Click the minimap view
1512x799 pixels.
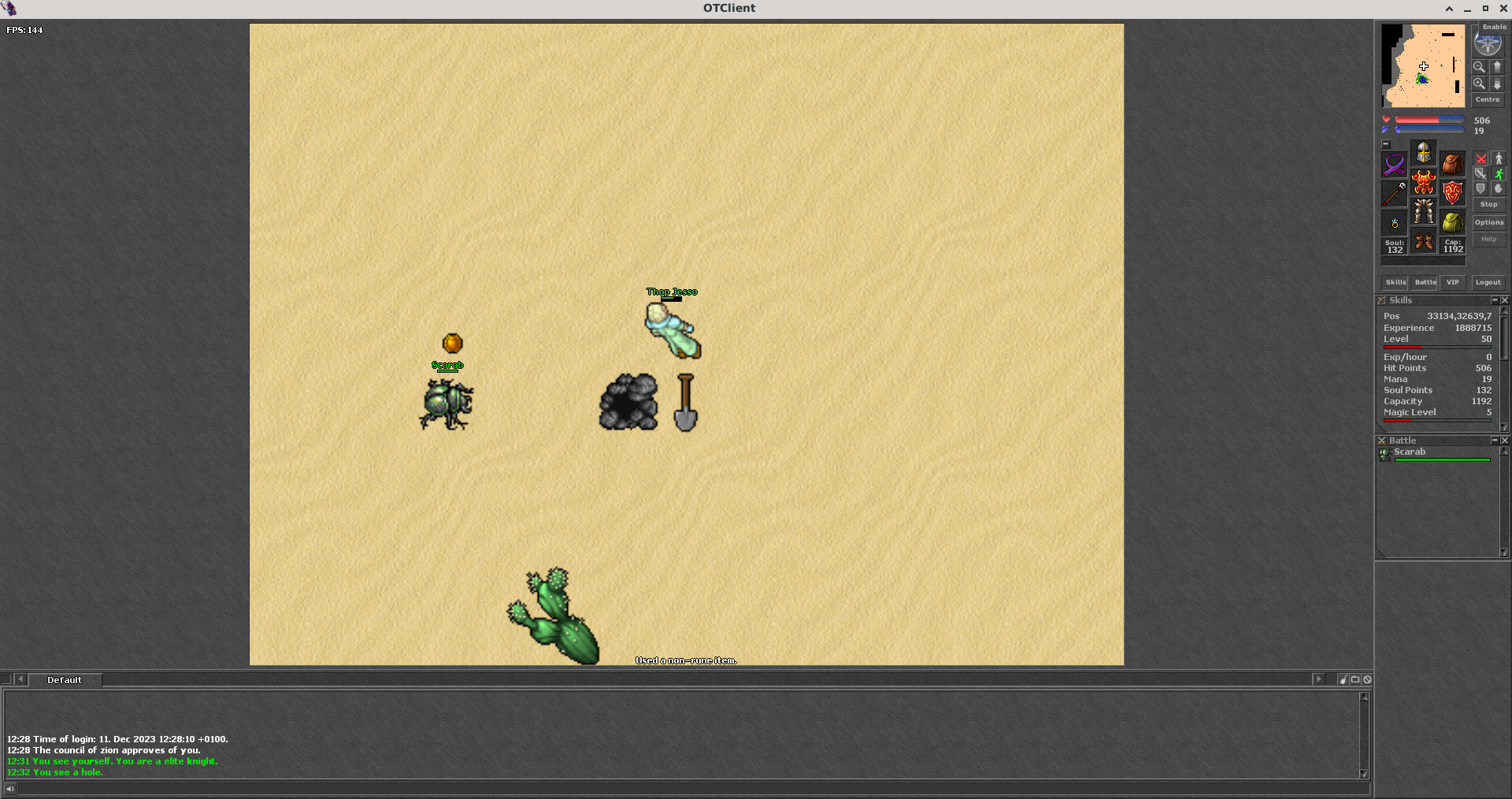[x=1423, y=66]
